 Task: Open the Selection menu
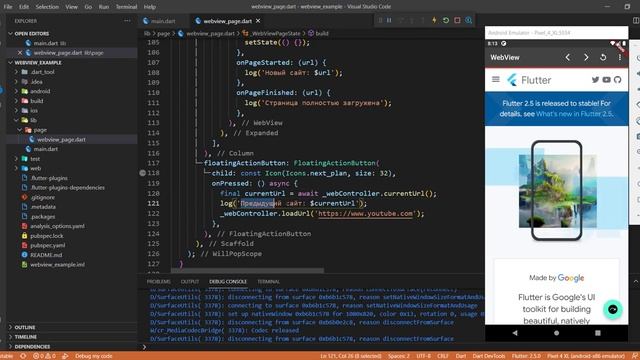(x=47, y=7)
